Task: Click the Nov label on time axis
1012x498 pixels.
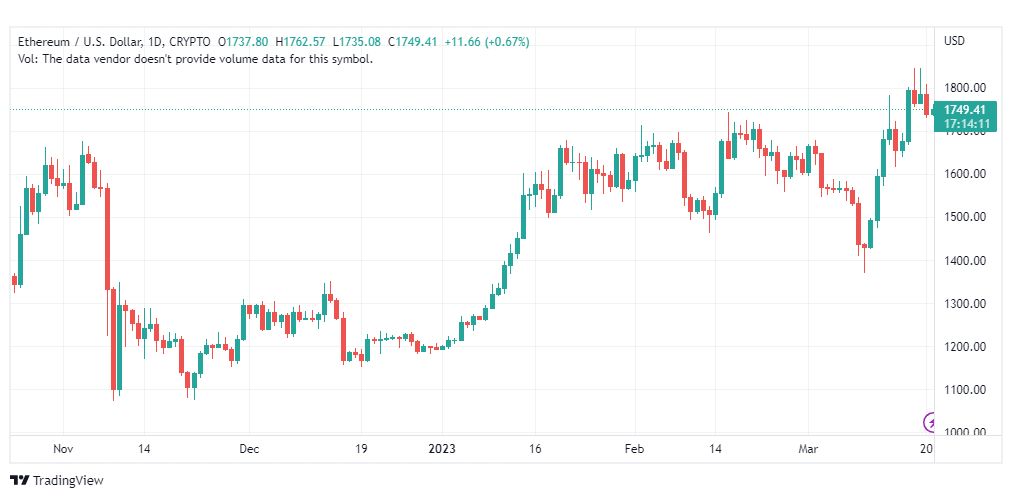Action: 63,449
